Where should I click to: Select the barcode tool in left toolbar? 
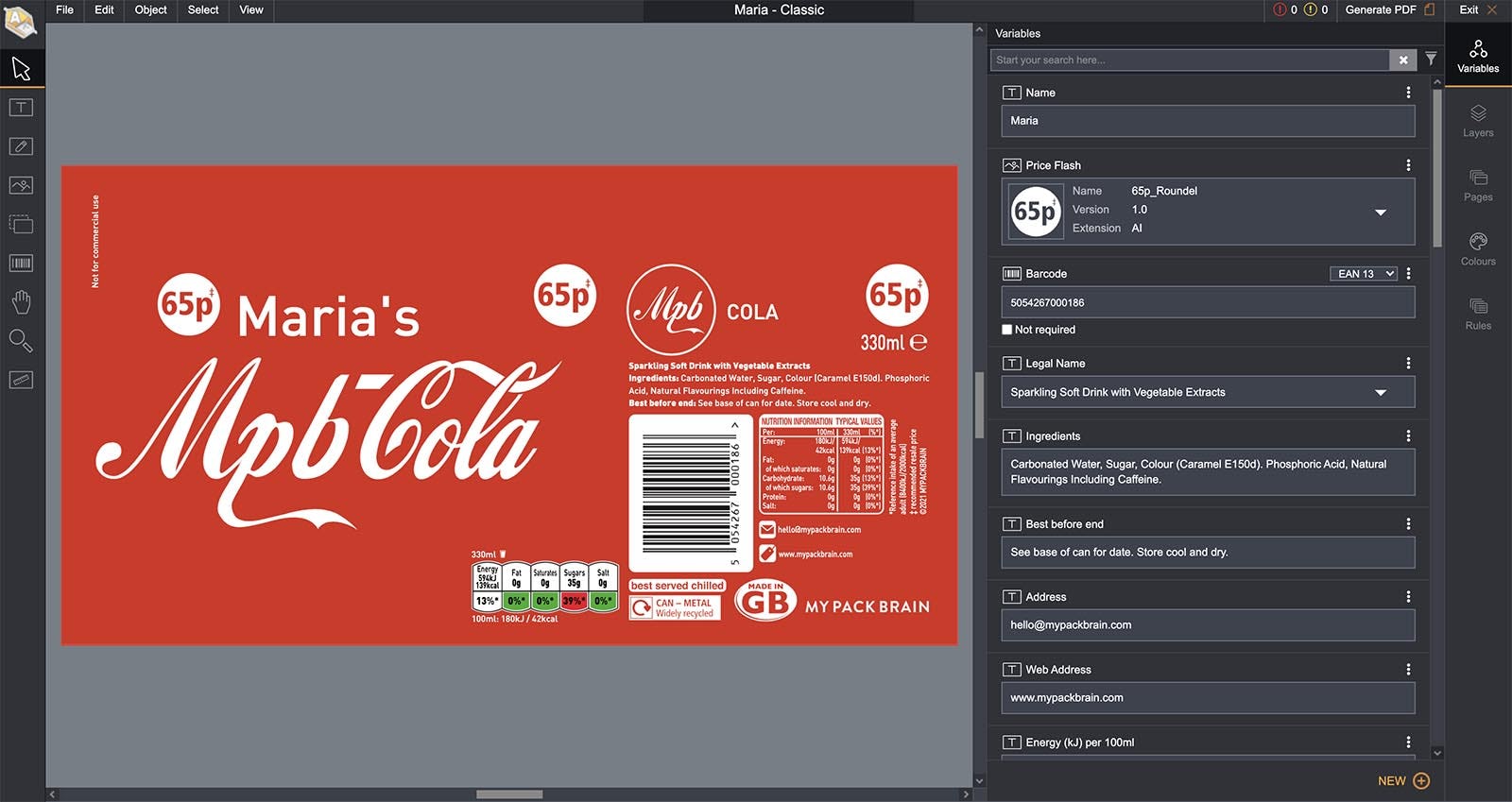click(x=21, y=263)
